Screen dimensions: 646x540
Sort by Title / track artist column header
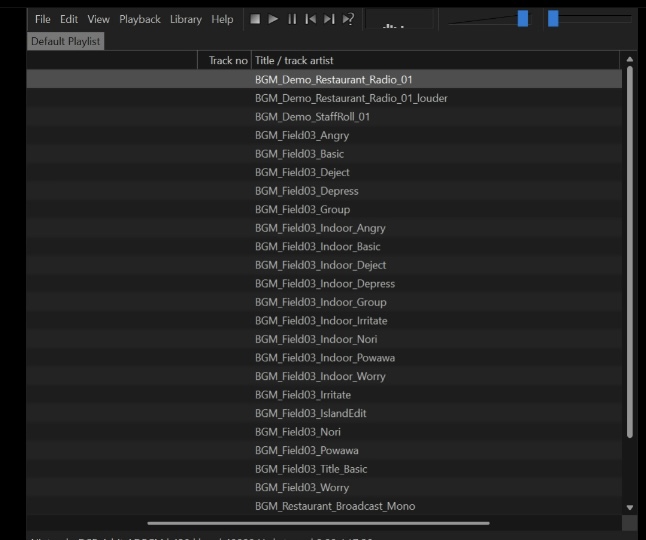coord(435,61)
